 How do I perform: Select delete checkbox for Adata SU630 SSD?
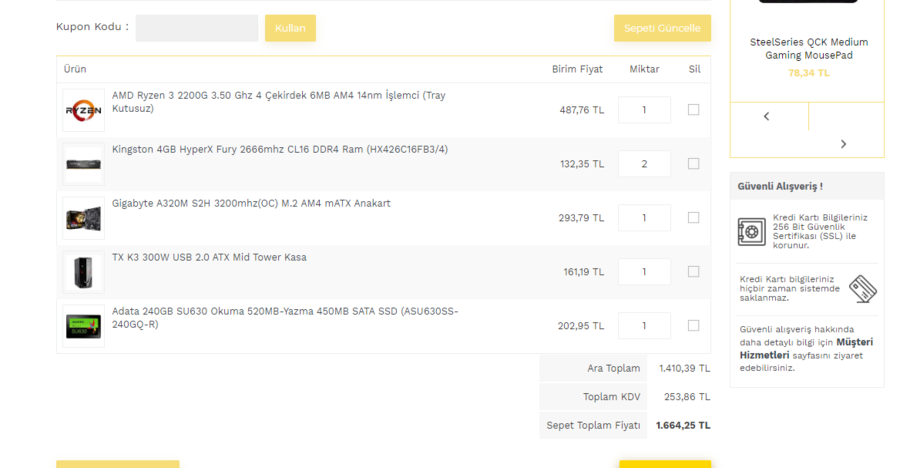point(693,326)
